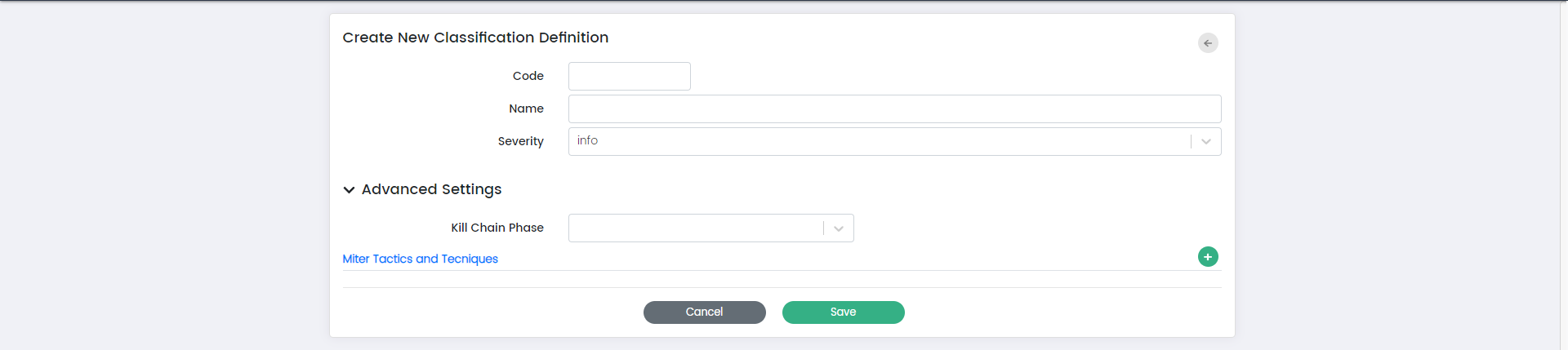Click the selected 'info' severity value
Screen dimensions: 1568x350
[x=587, y=141]
